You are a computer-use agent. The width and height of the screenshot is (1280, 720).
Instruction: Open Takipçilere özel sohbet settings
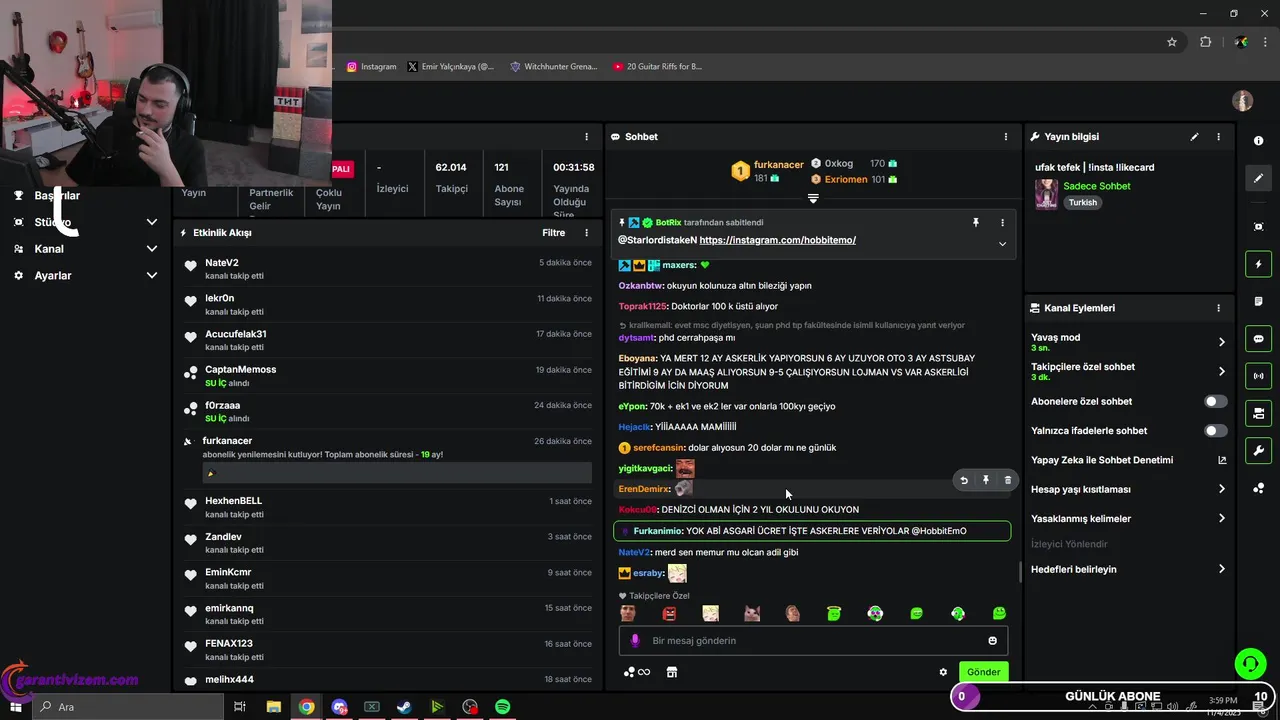pyautogui.click(x=1128, y=371)
